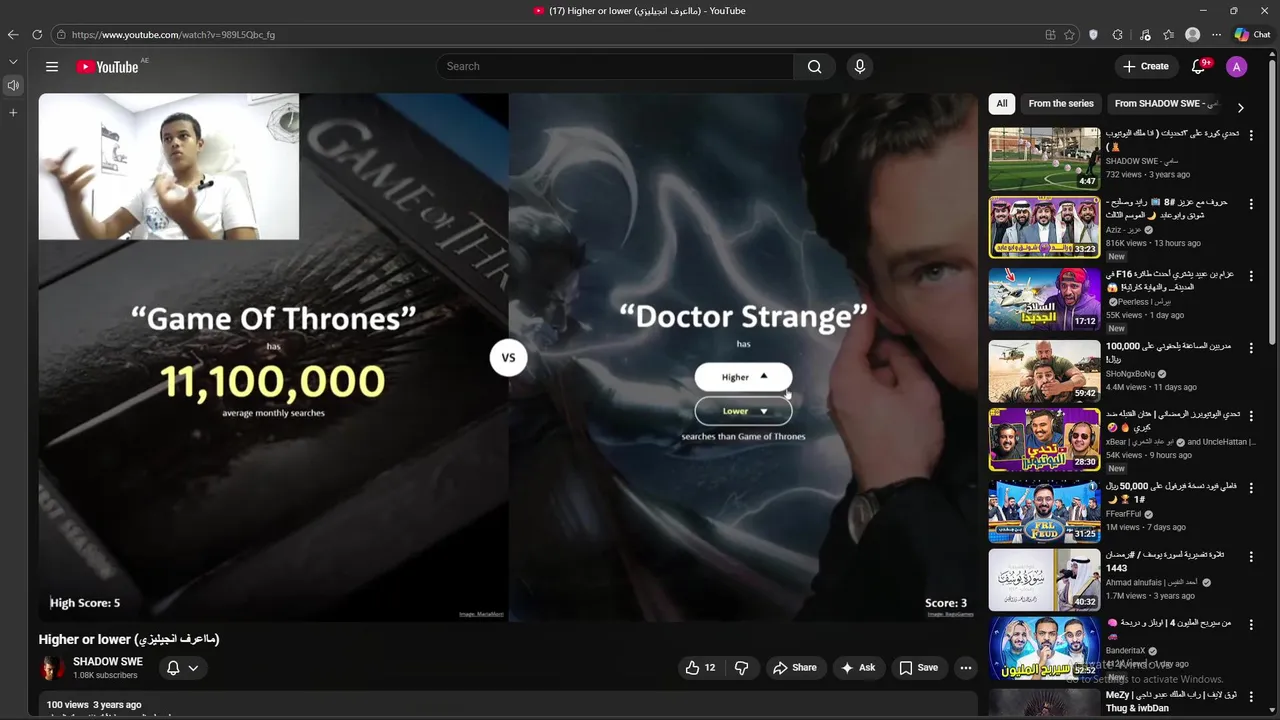
Task: Open options for the FFearFFul video
Action: click(1250, 488)
